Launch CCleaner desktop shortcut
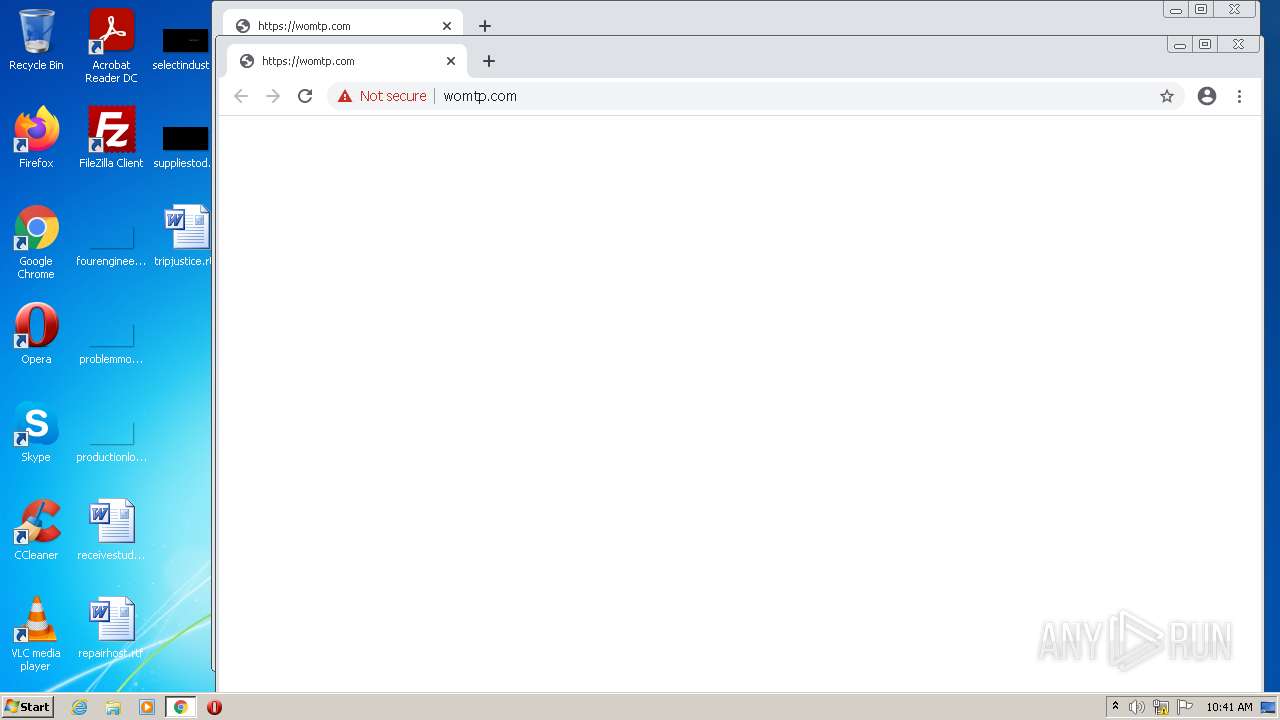1280x720 pixels. click(x=36, y=530)
